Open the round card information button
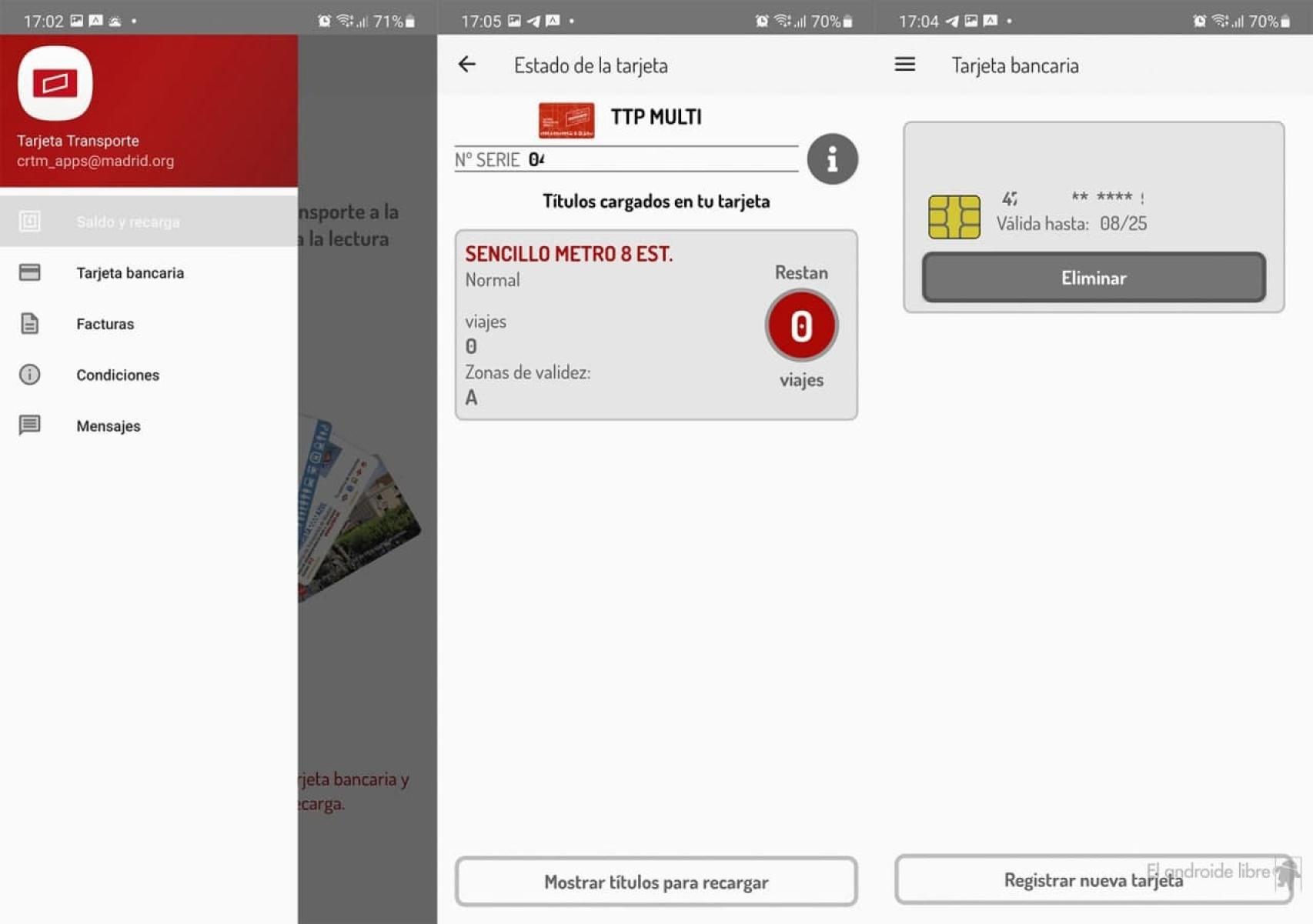 [832, 159]
